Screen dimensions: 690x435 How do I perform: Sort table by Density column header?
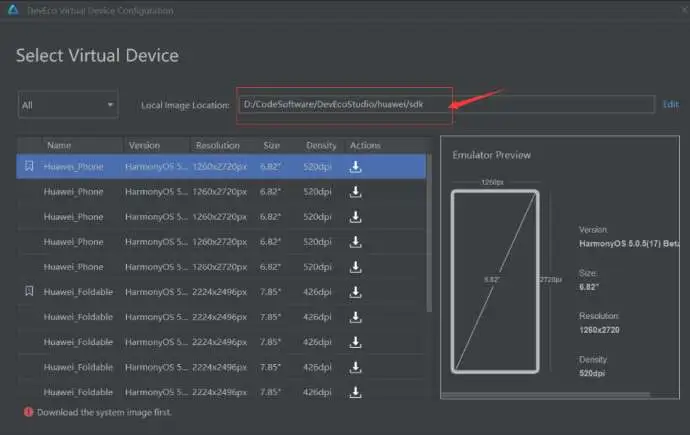(x=321, y=145)
